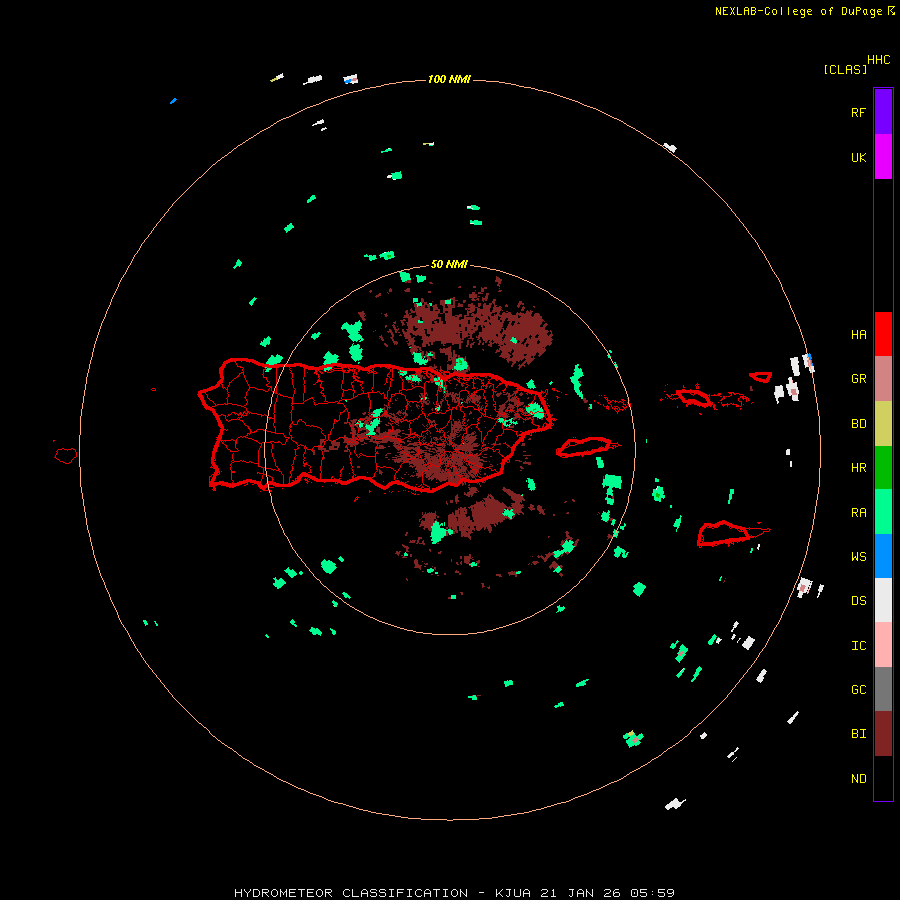The image size is (900, 900).
Task: Click the UK magenta legend swatch
Action: tap(883, 157)
